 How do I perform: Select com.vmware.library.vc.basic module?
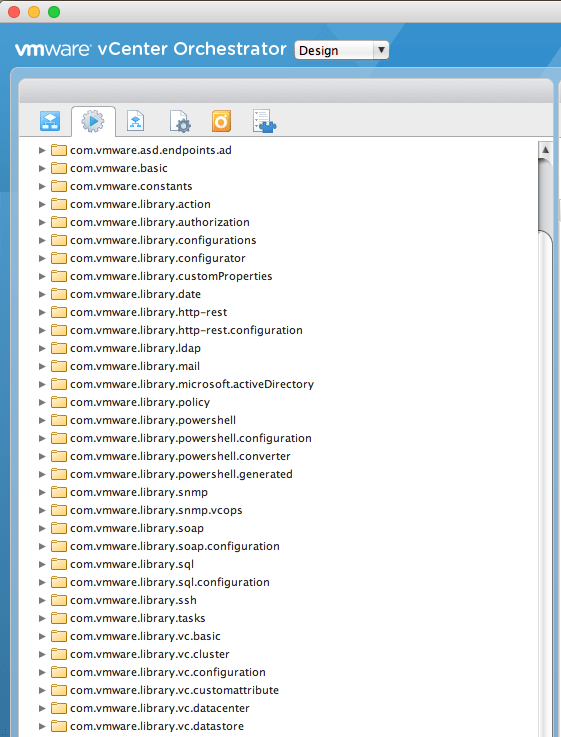pyautogui.click(x=145, y=636)
